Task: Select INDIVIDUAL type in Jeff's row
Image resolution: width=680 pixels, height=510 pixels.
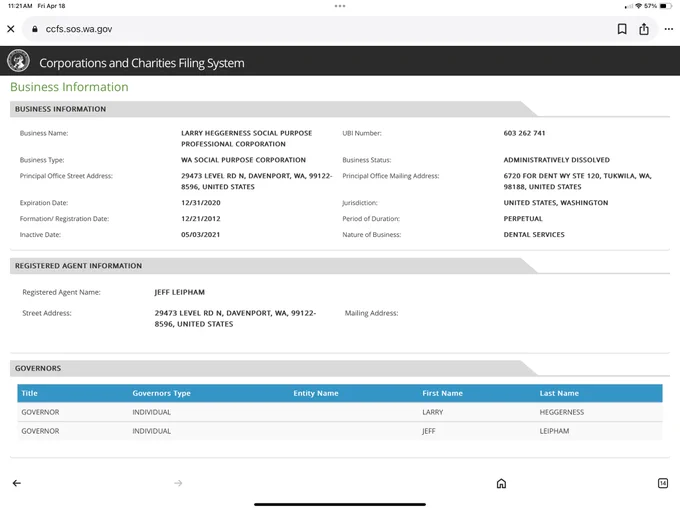Action: (151, 431)
